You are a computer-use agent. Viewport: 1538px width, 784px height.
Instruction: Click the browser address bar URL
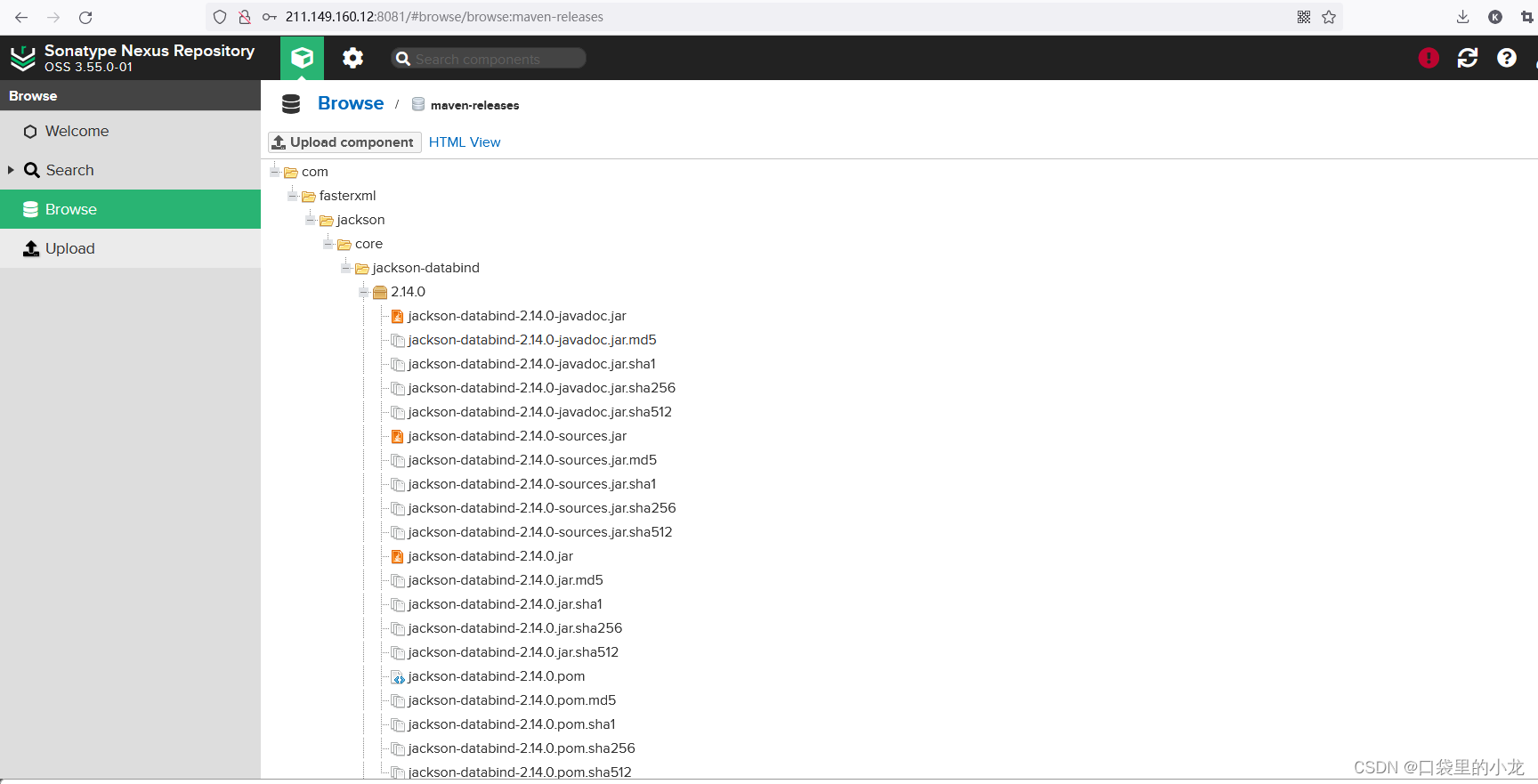[x=444, y=17]
